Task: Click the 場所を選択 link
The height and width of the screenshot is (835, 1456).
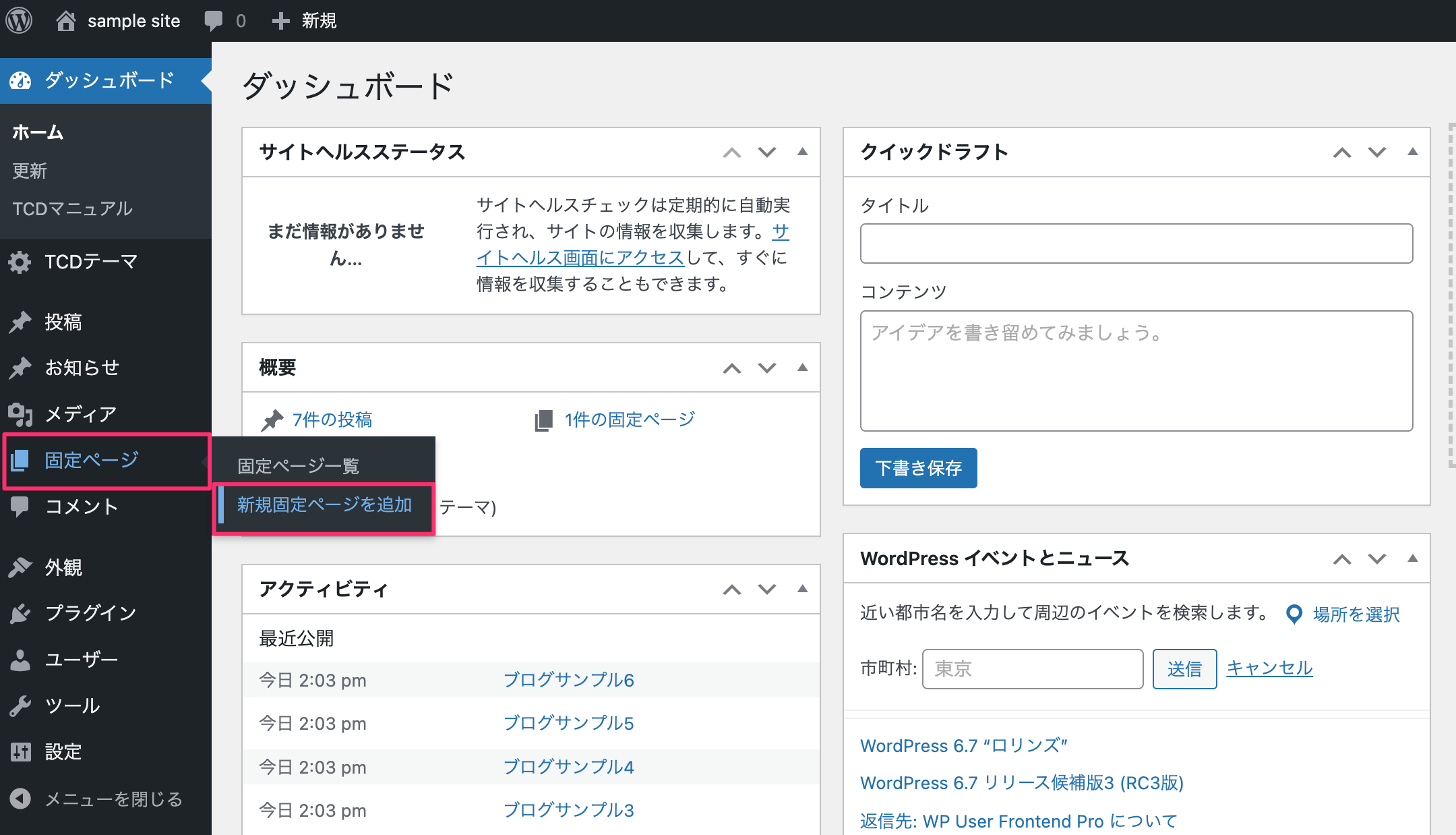Action: tap(1356, 614)
